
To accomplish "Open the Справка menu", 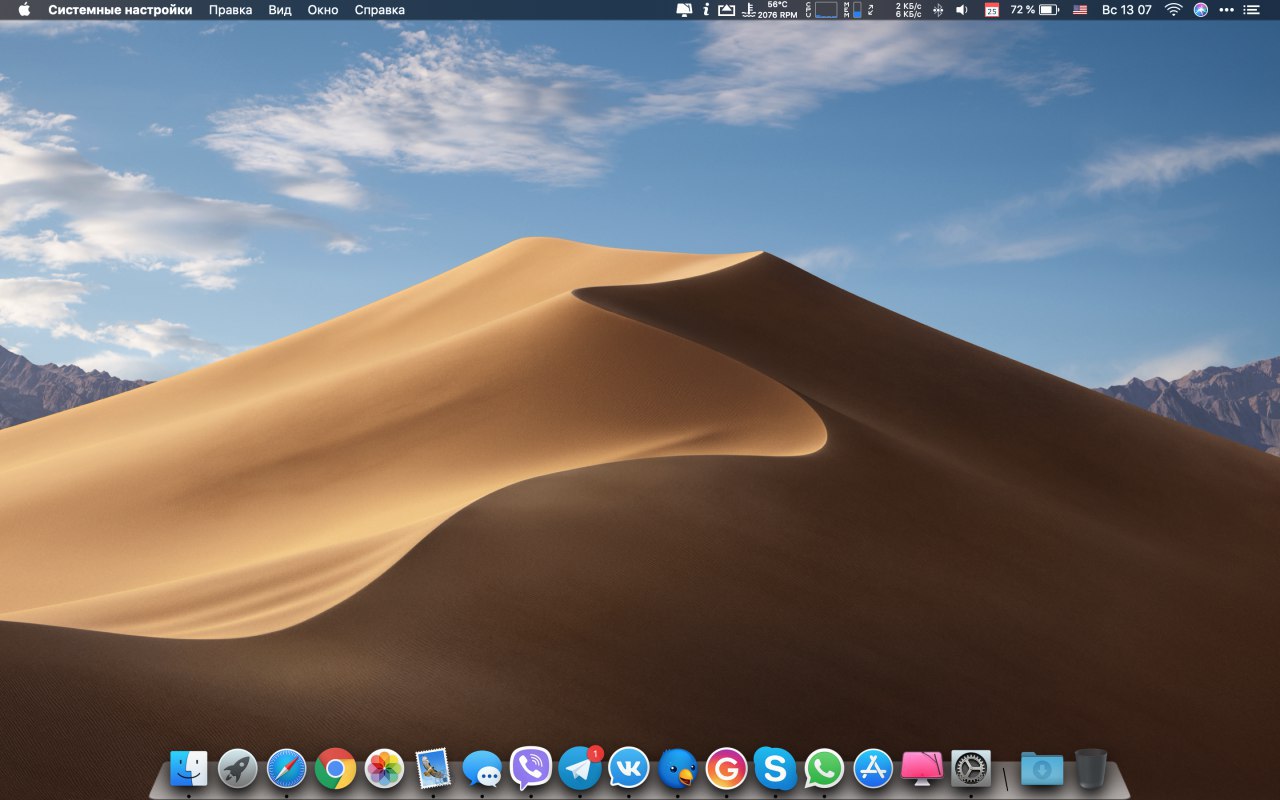I will pos(380,10).
